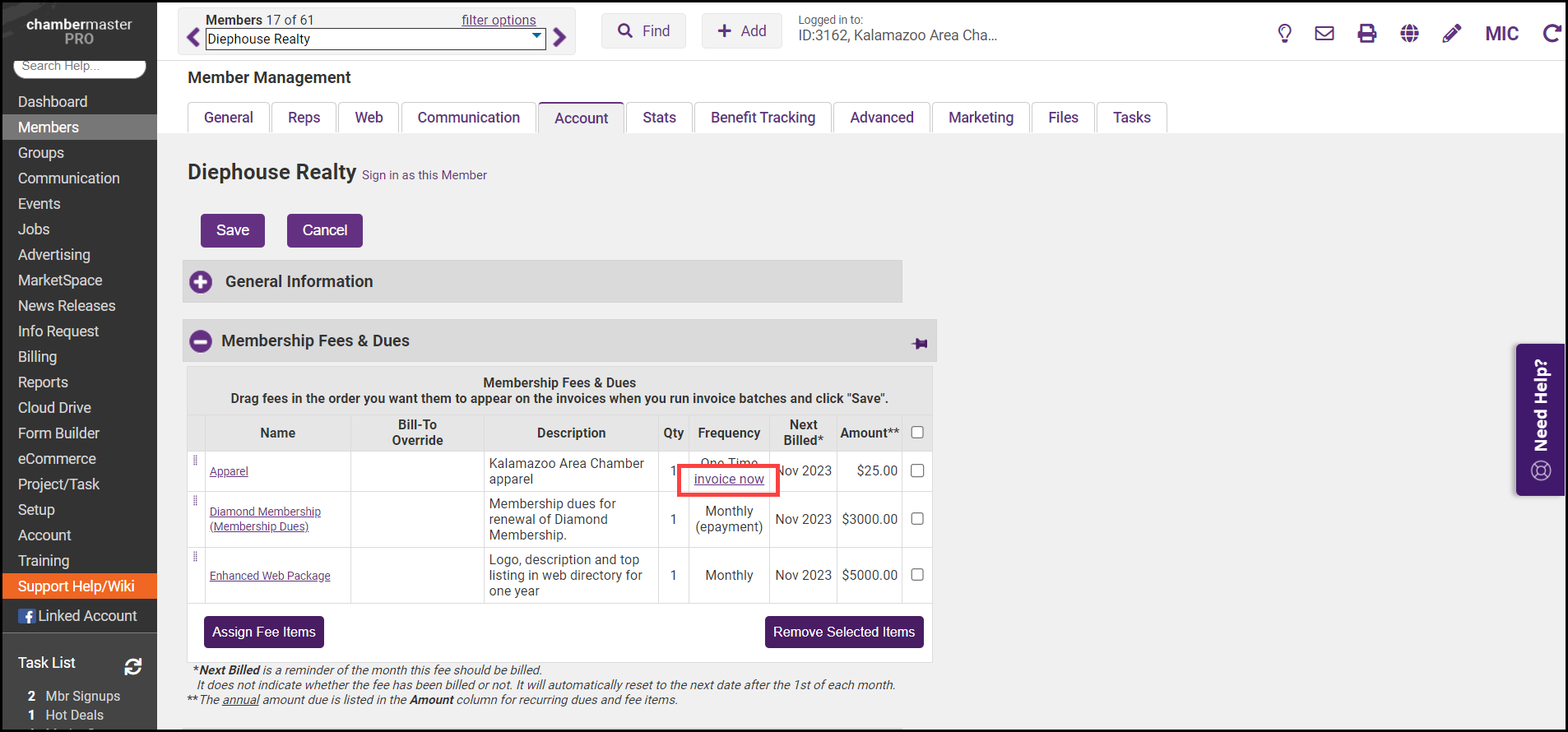Check the Apparel fee row checkbox
Viewport: 1568px width, 732px height.
click(x=917, y=470)
